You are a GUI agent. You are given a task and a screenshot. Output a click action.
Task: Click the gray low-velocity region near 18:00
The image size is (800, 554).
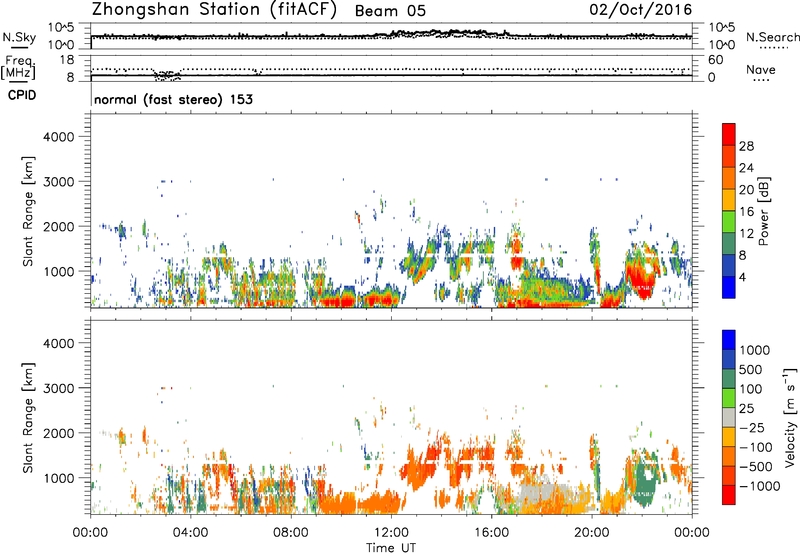click(x=543, y=492)
